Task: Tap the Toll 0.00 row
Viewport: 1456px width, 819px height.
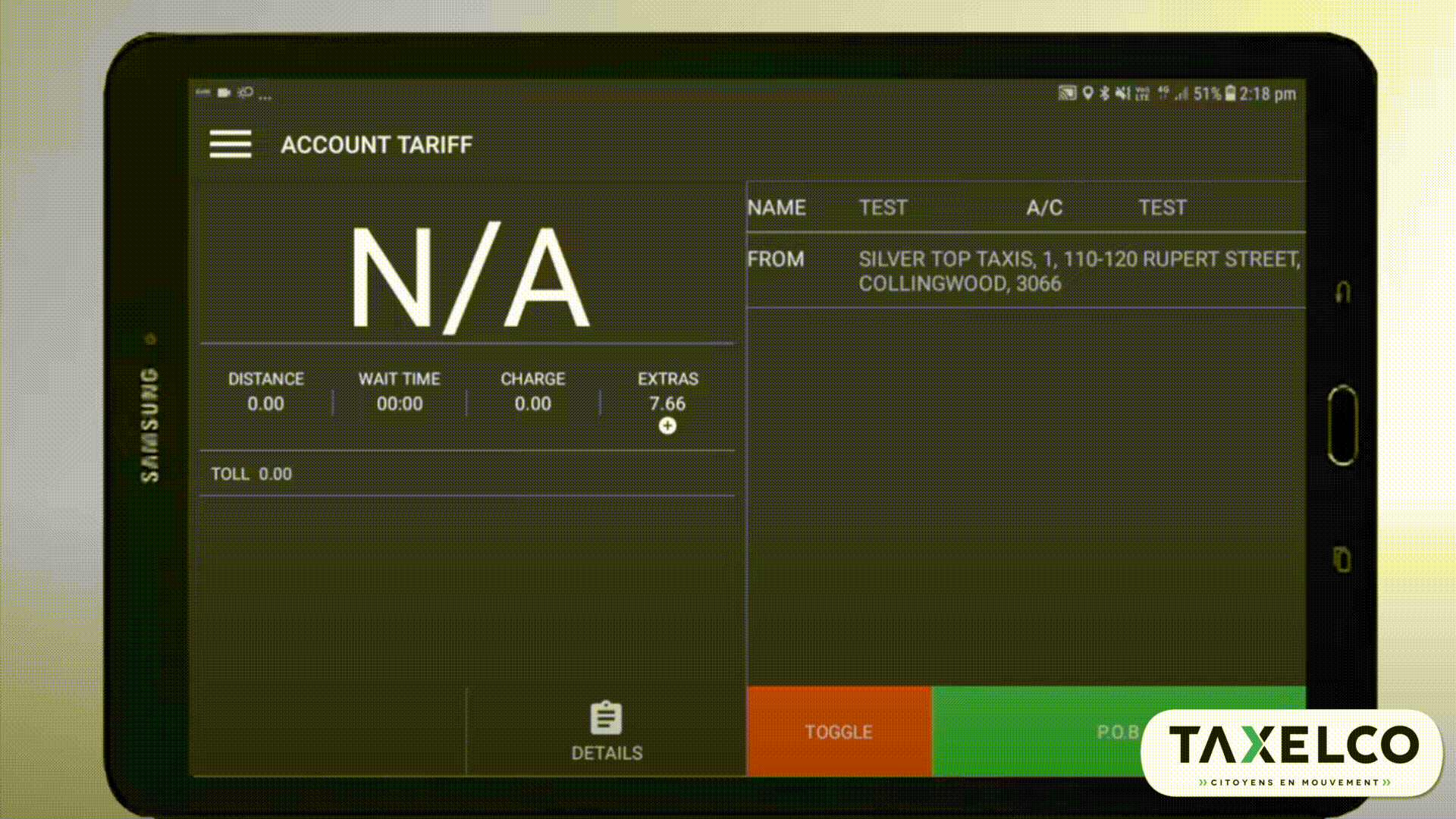Action: click(x=252, y=474)
